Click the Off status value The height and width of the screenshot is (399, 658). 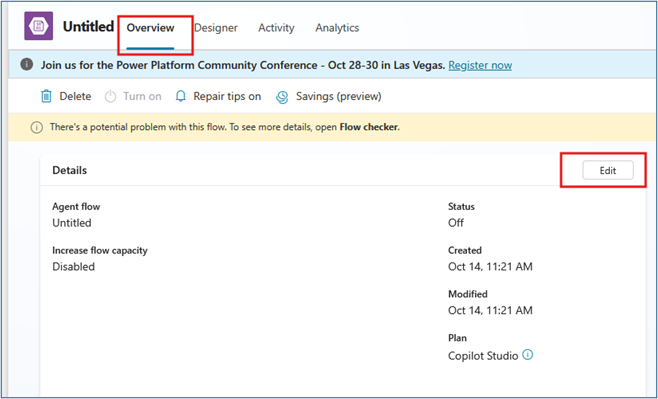pyautogui.click(x=456, y=223)
